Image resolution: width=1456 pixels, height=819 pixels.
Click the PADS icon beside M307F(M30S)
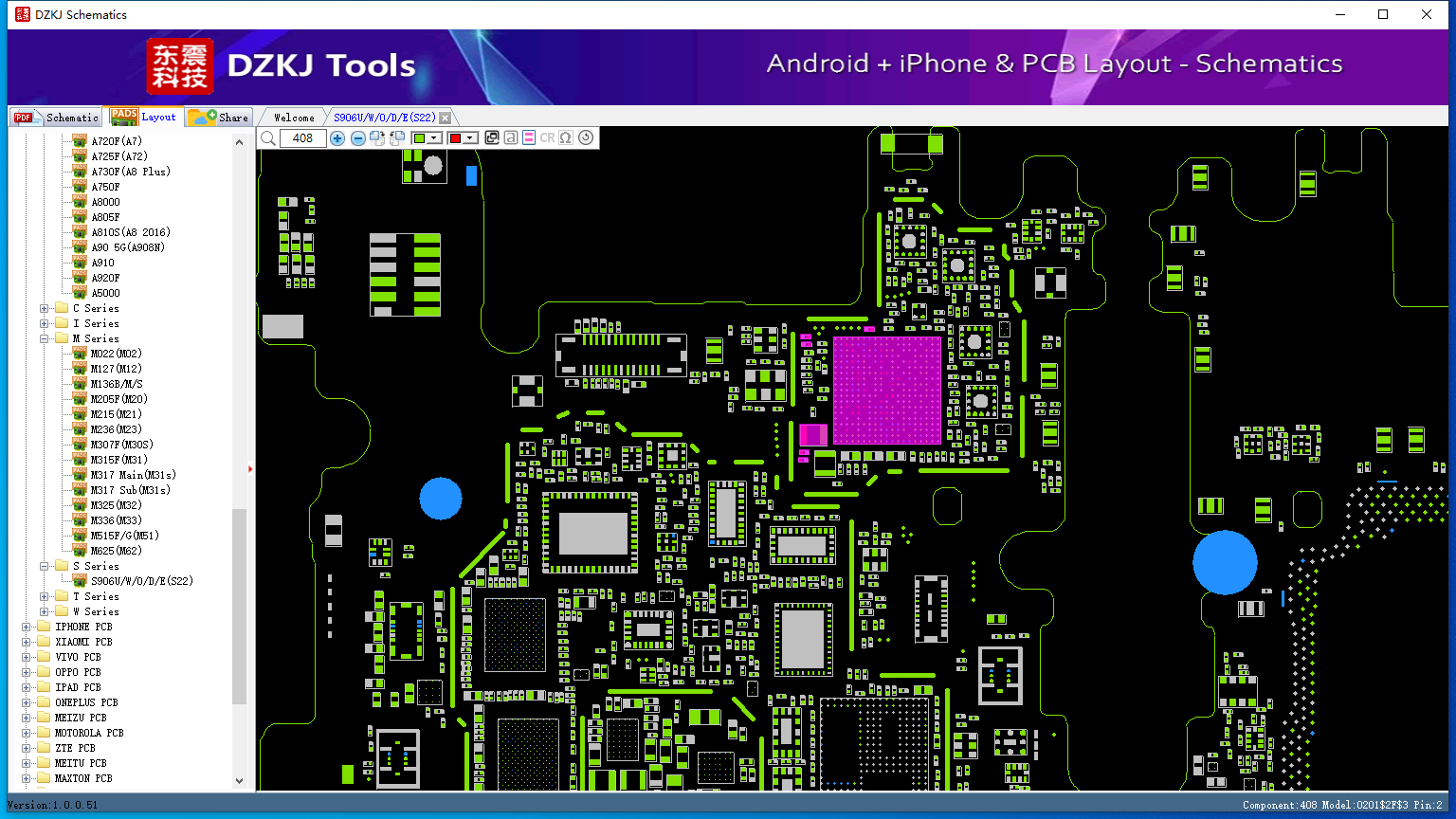point(80,445)
